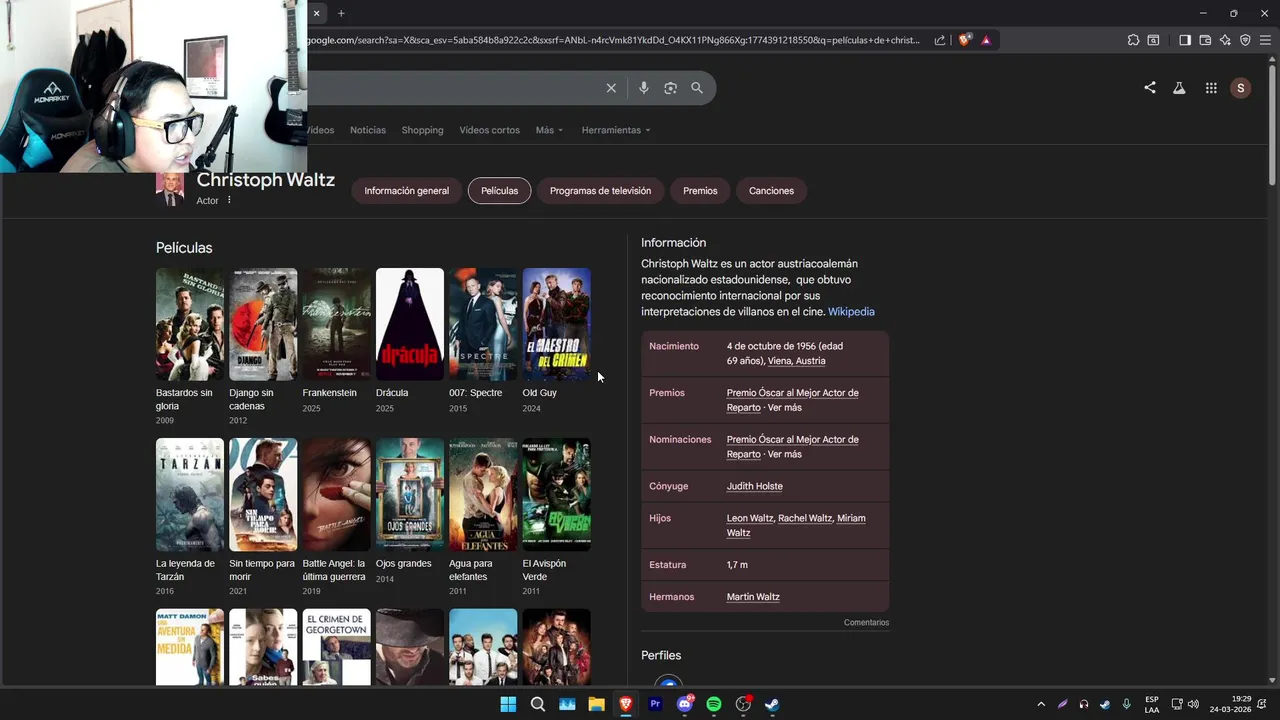Open the Old Guy movie poster
The image size is (1280, 720).
click(557, 324)
